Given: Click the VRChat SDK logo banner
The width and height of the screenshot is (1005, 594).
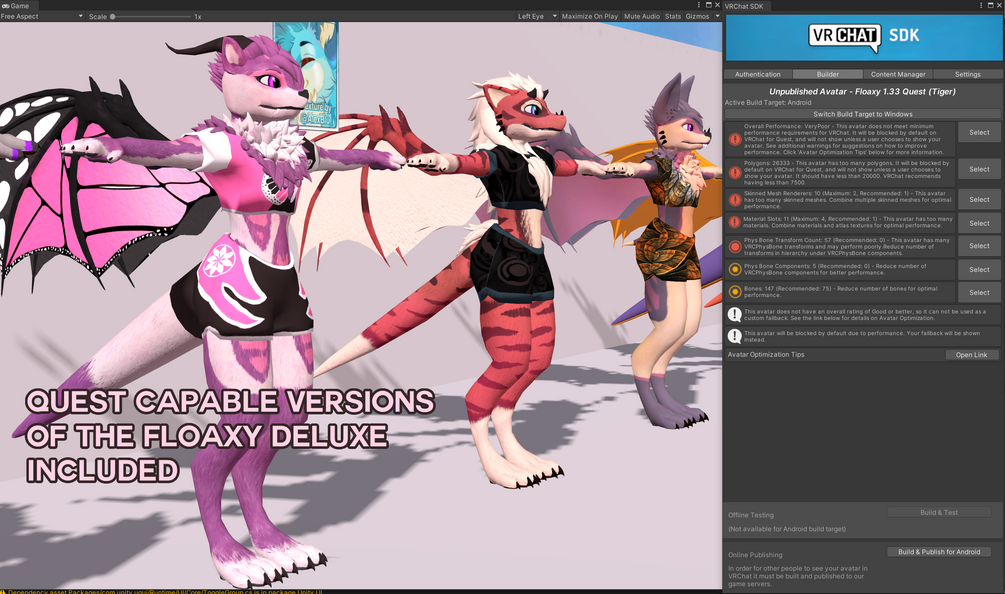Looking at the screenshot, I should (863, 37).
